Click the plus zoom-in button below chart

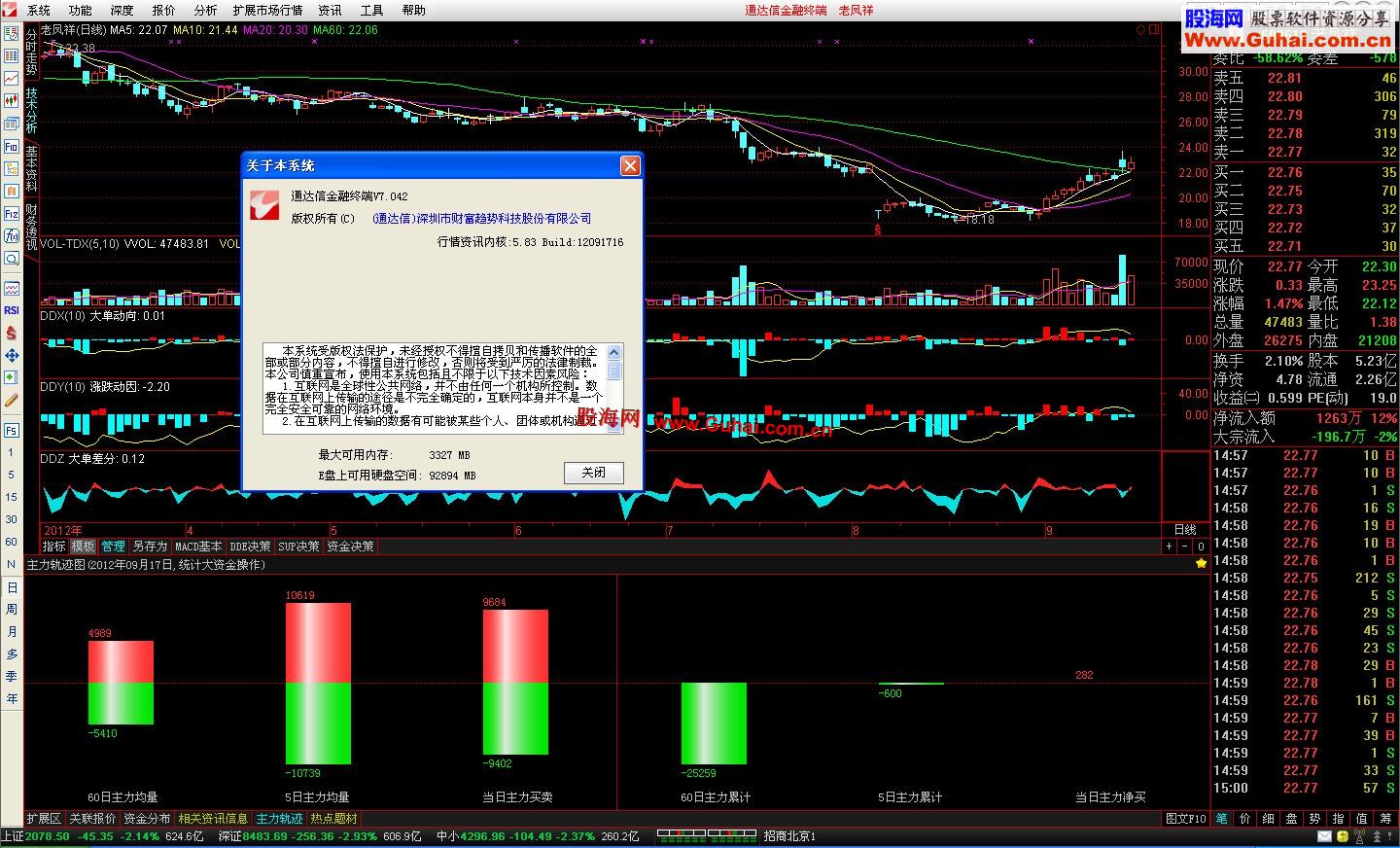[1169, 547]
